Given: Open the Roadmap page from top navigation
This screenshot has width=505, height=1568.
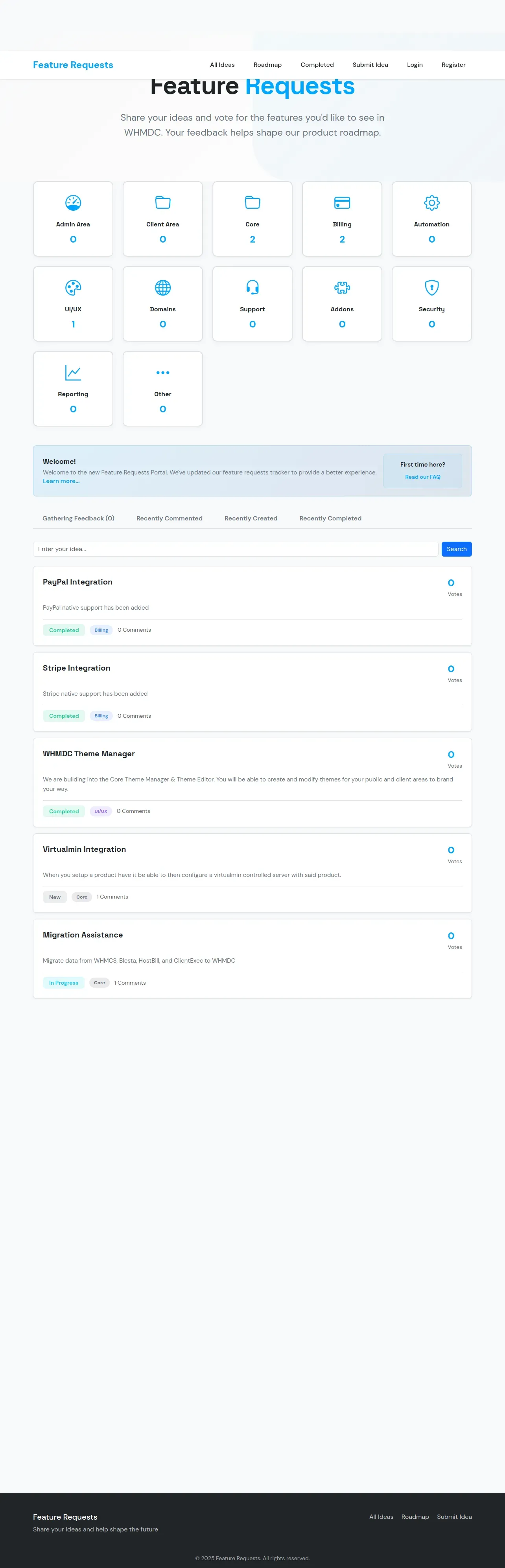Looking at the screenshot, I should point(267,65).
